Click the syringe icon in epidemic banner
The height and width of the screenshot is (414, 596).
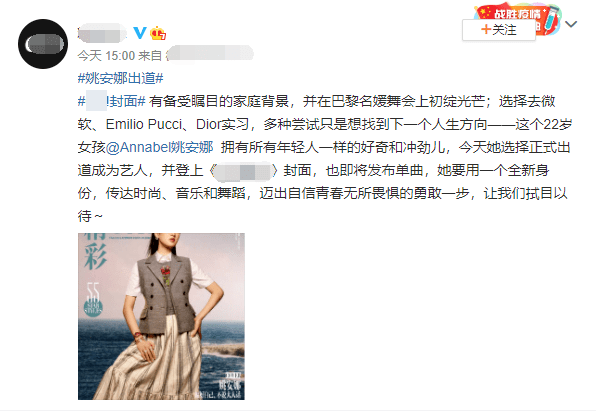point(550,19)
